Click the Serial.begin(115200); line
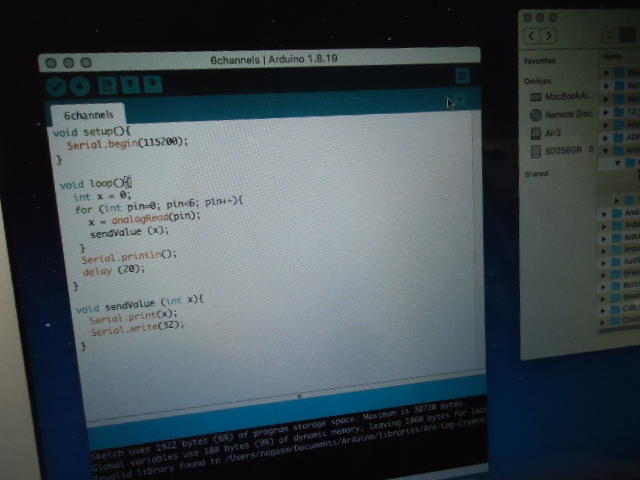The image size is (640, 480). click(127, 143)
